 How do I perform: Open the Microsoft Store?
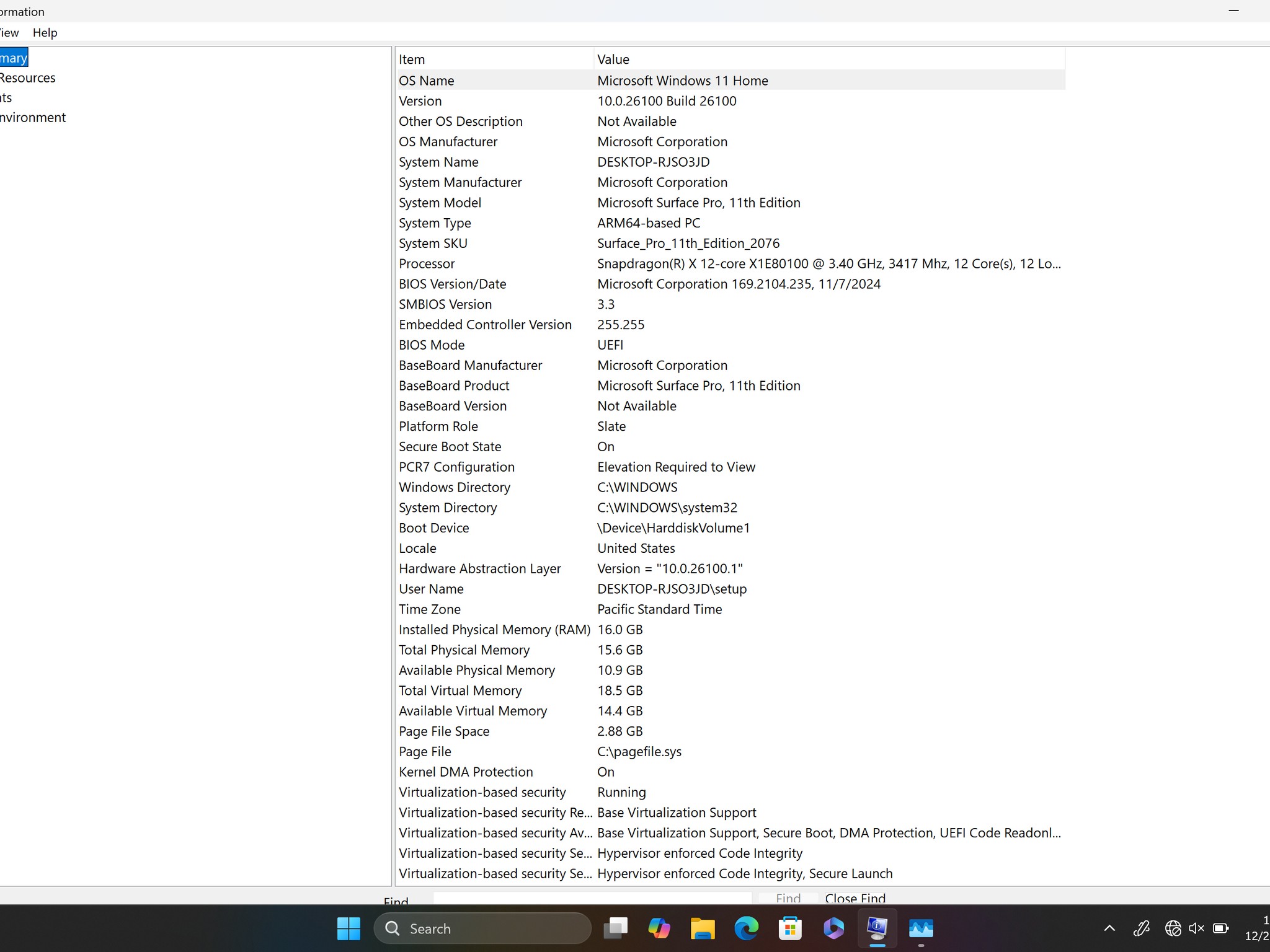coord(790,928)
